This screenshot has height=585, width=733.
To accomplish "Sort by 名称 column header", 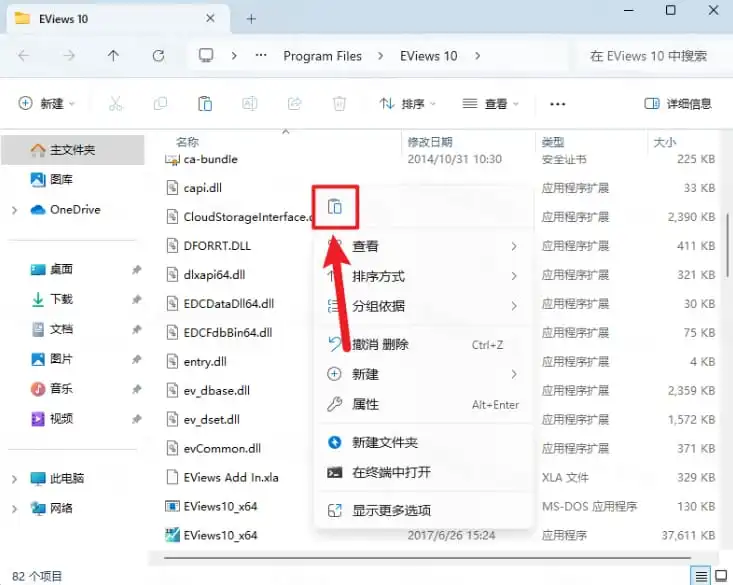I will [x=187, y=142].
